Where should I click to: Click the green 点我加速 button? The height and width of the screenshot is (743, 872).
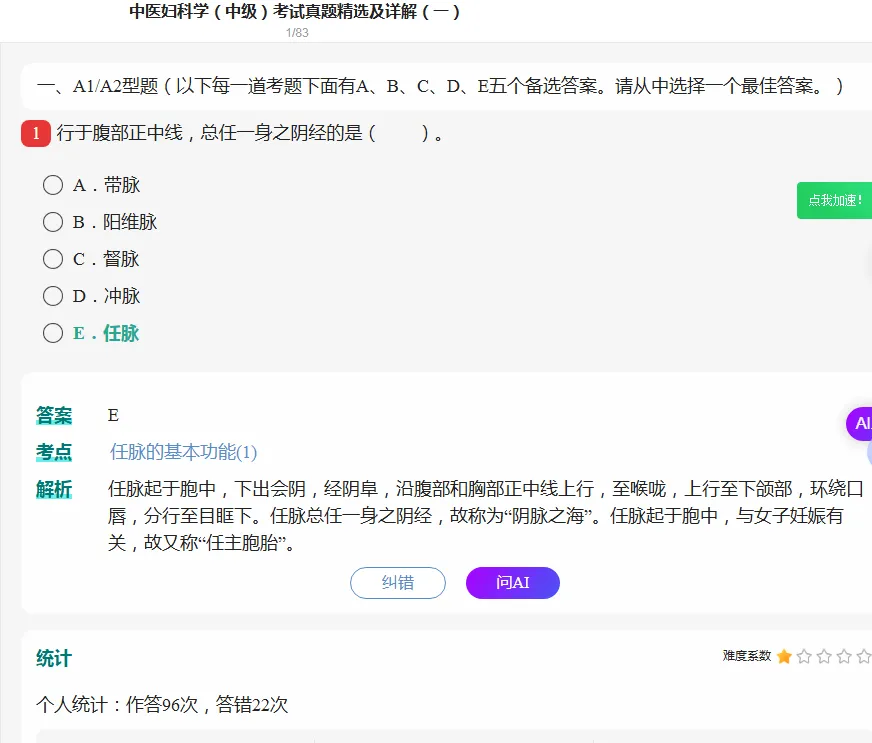coord(834,200)
